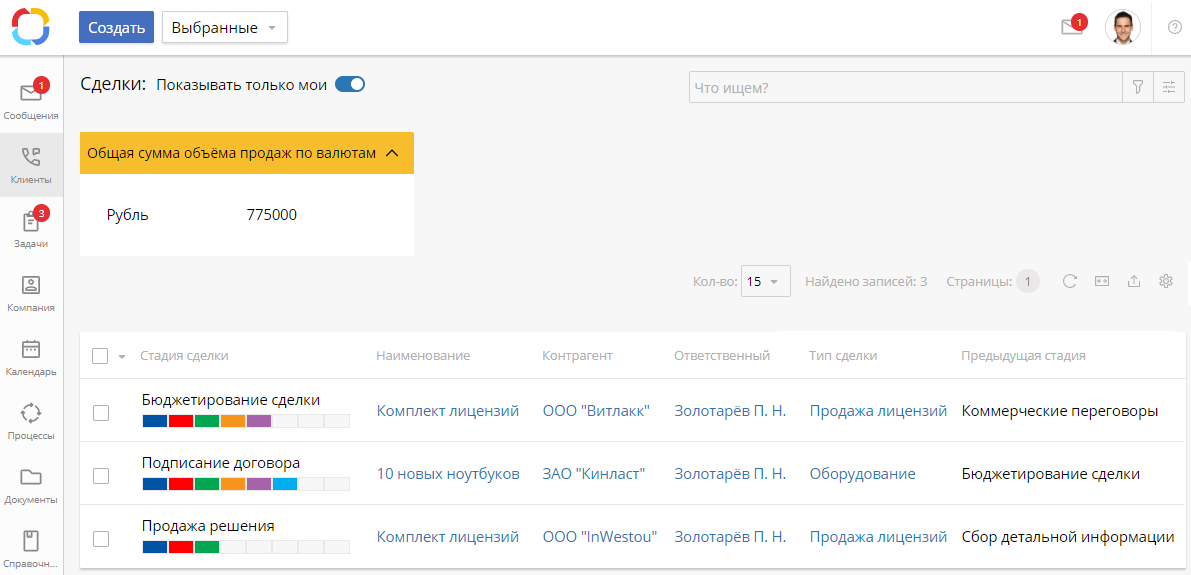Toggle the "Показывать только мои" switch
1191x575 pixels.
click(349, 85)
